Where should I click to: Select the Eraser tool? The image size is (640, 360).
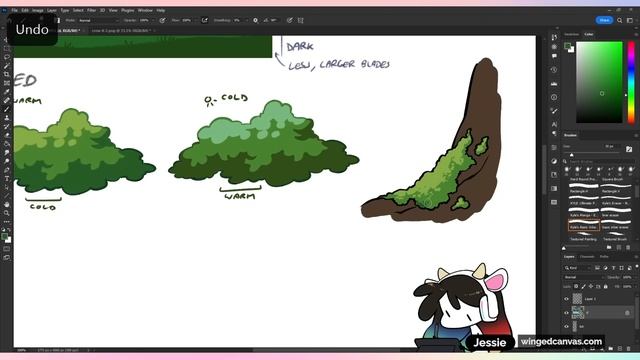tap(7, 135)
